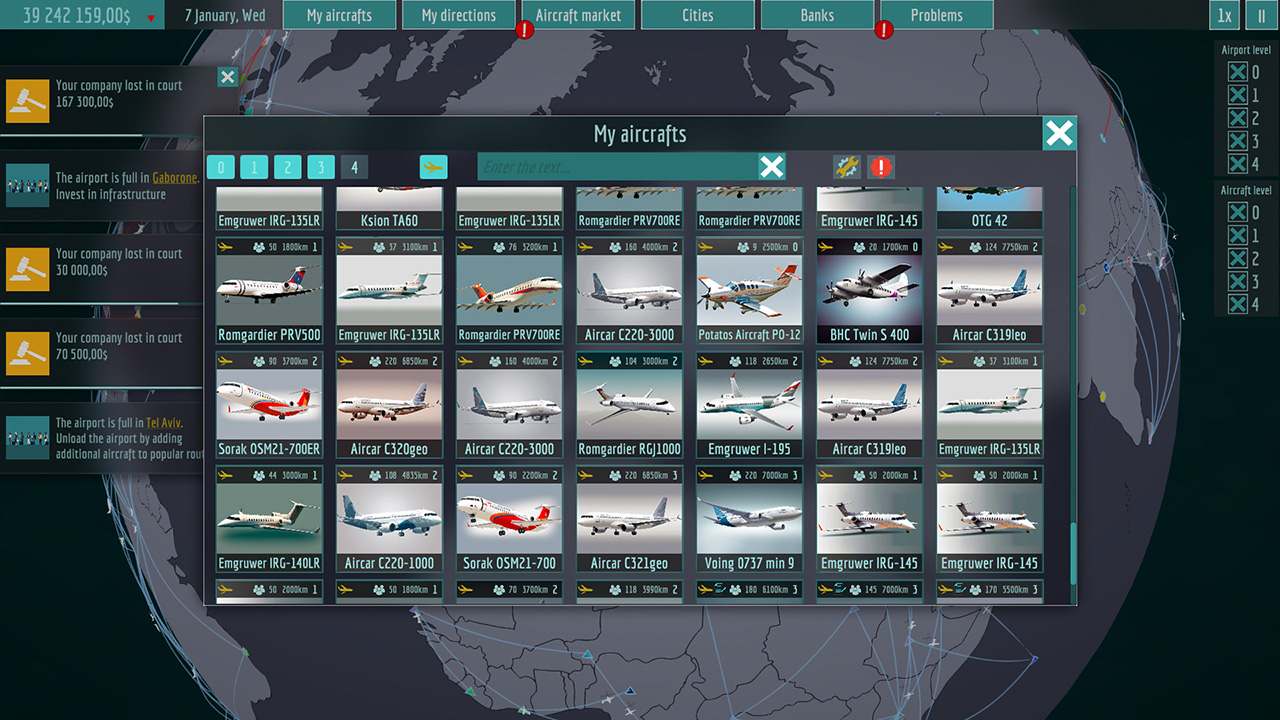Toggle the Airport level 2 checkbox
Viewport: 1280px width, 720px height.
[1237, 117]
